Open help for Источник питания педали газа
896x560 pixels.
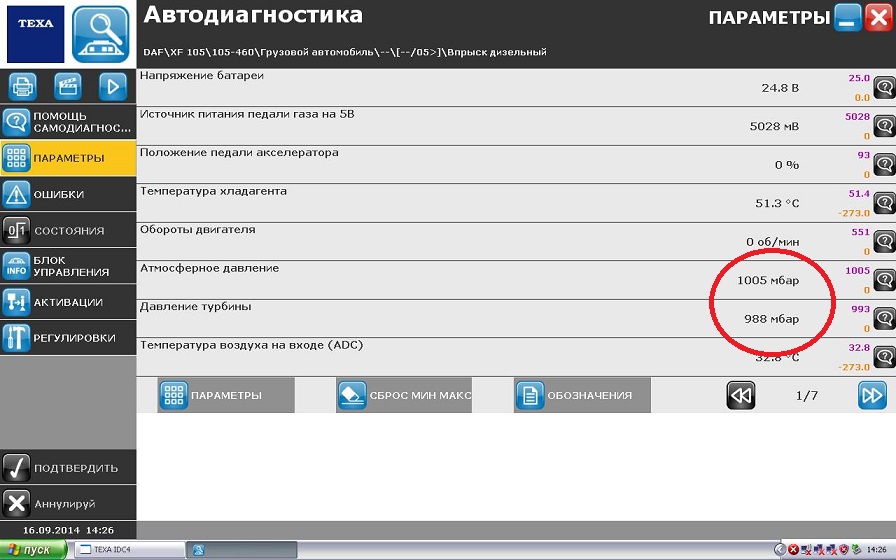click(x=885, y=126)
